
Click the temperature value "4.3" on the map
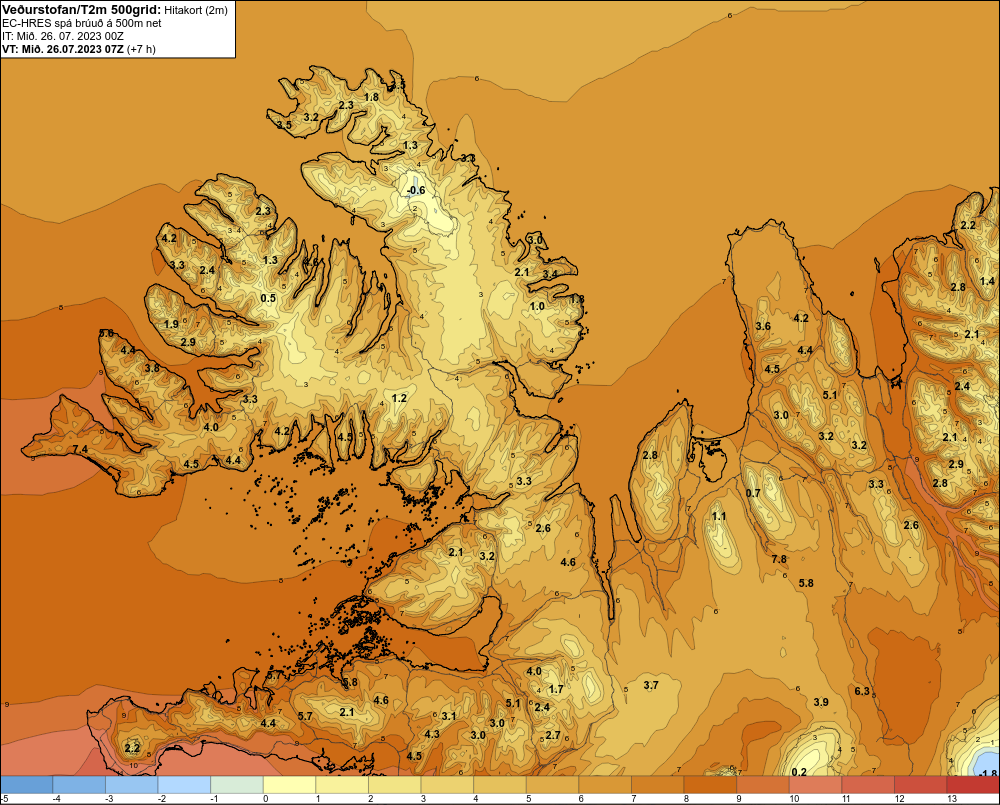tap(432, 734)
